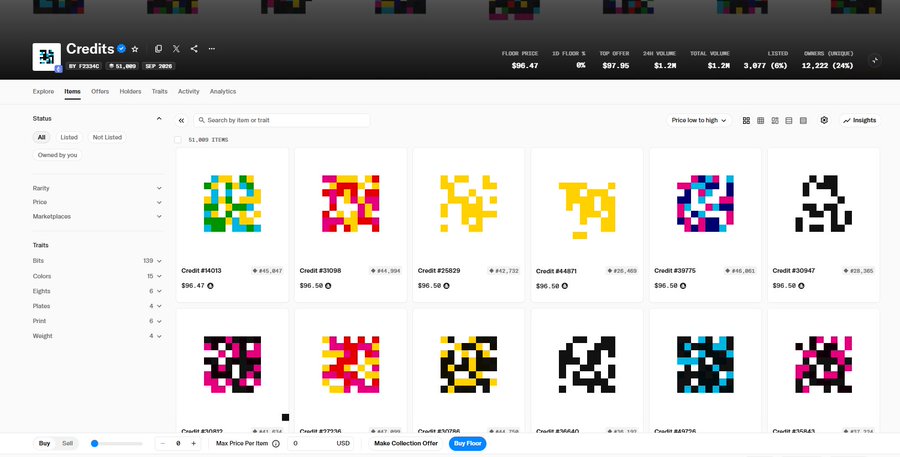This screenshot has height=457, width=900.
Task: Click the sweep quantity slider handle
Action: tap(95, 444)
